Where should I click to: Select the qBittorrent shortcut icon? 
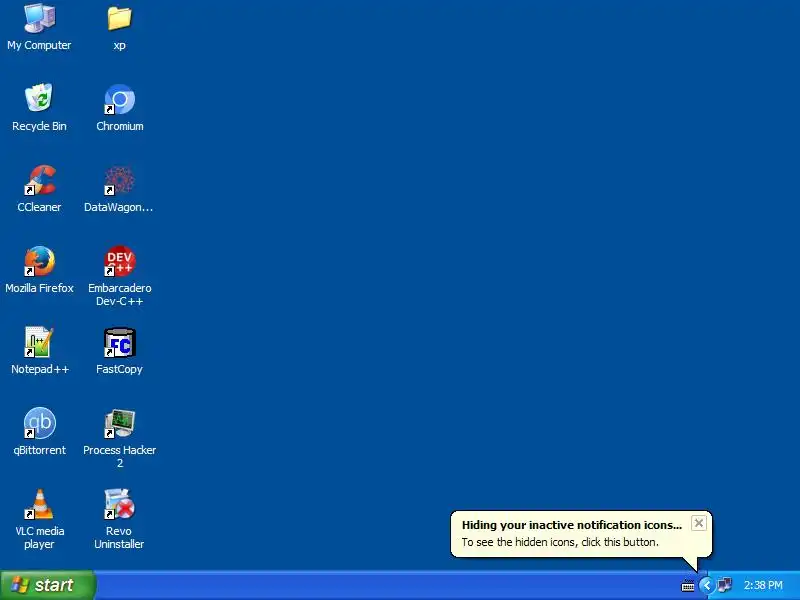(39, 423)
